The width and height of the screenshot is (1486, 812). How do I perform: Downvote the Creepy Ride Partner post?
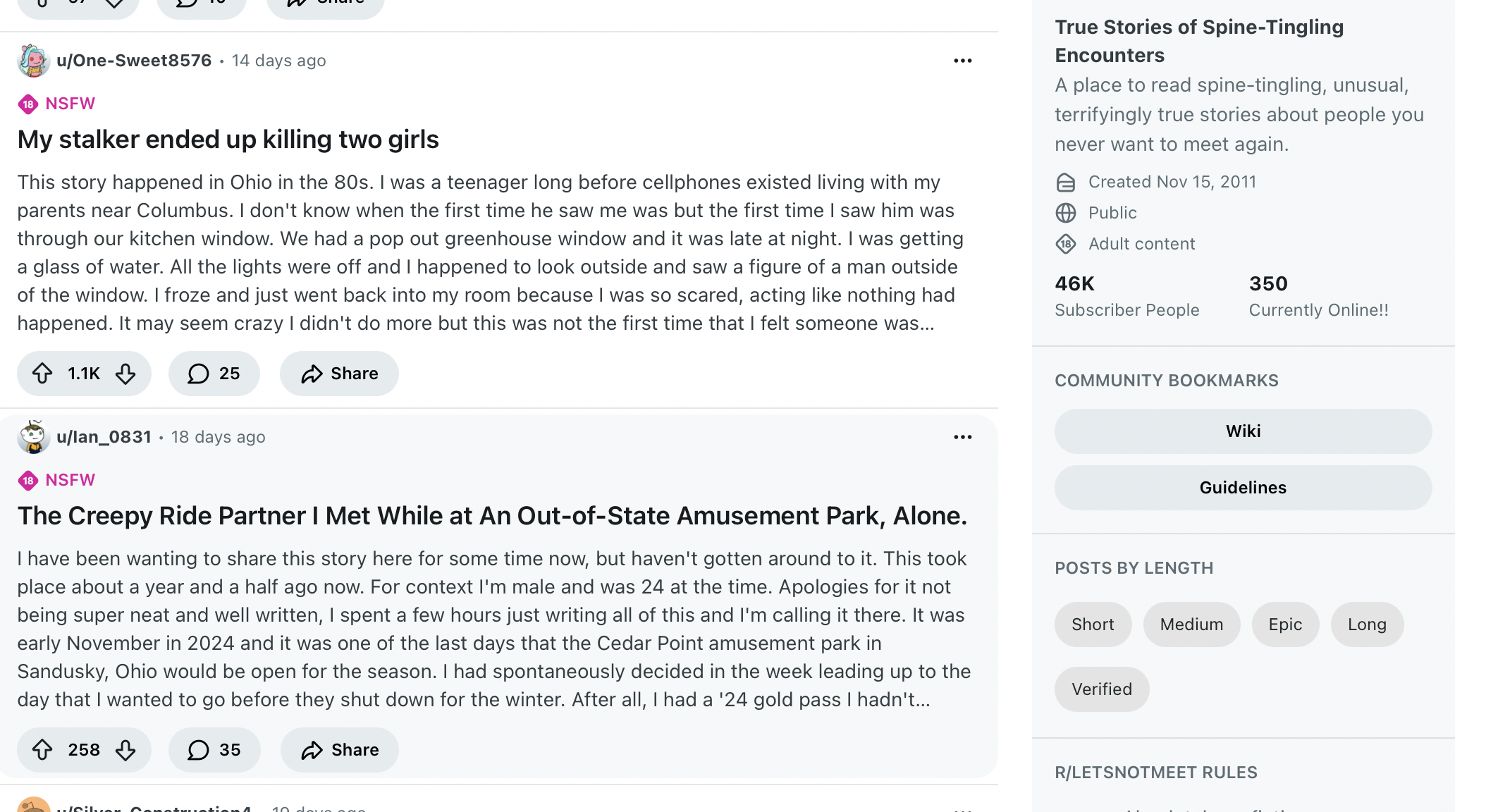click(x=125, y=750)
